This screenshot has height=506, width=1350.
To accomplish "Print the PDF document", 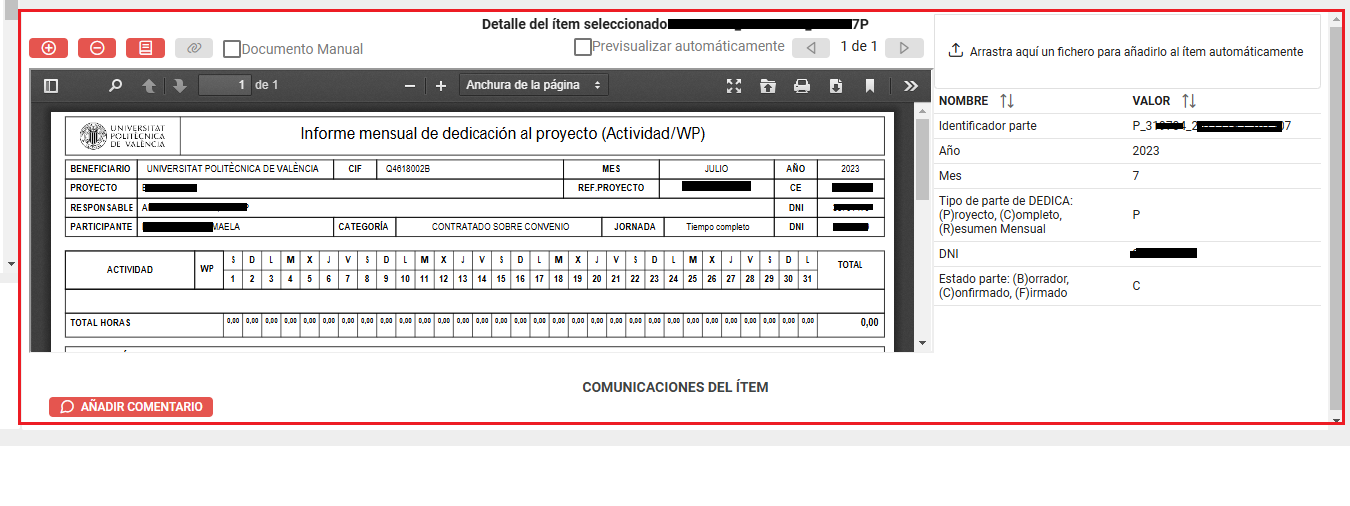I will (x=802, y=86).
